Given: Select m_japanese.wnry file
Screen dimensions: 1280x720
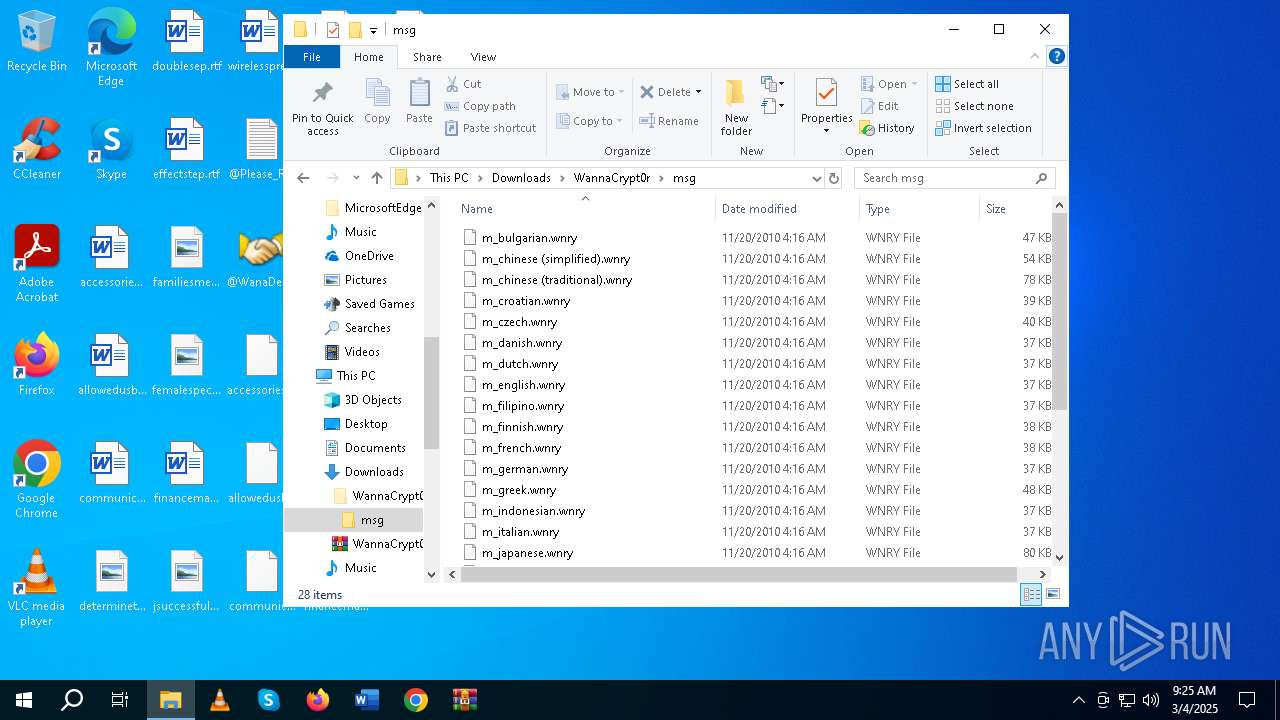Looking at the screenshot, I should click(527, 553).
